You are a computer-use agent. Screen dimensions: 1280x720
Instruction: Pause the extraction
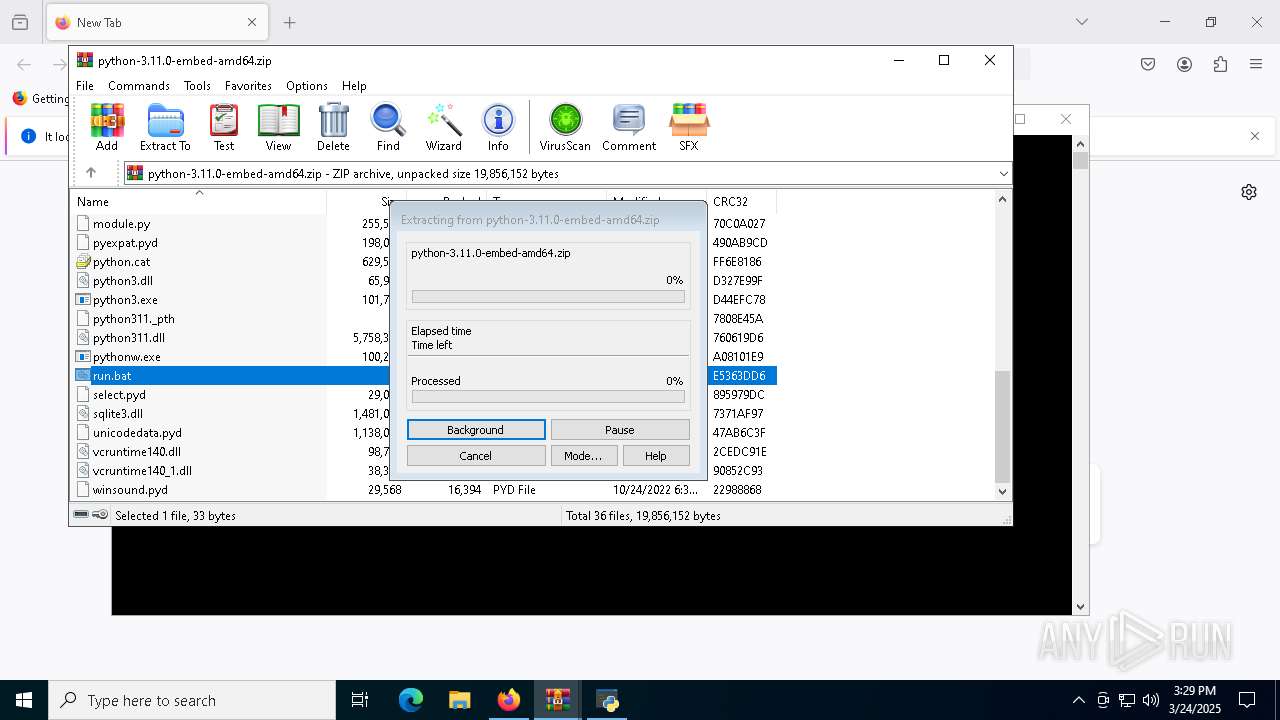click(620, 430)
